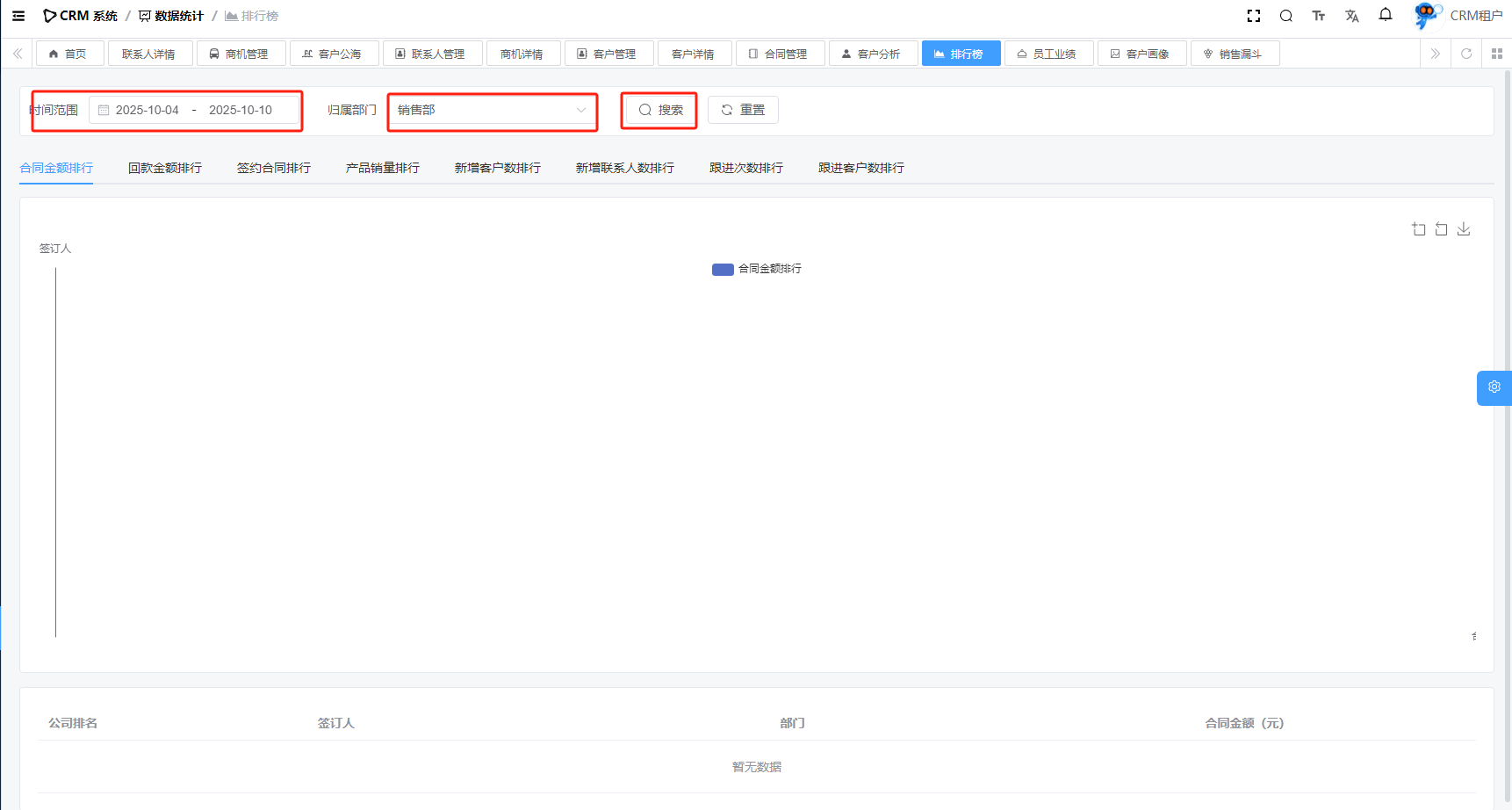Toggle the 合同金额排行 legend series
The height and width of the screenshot is (810, 1512).
tap(756, 269)
